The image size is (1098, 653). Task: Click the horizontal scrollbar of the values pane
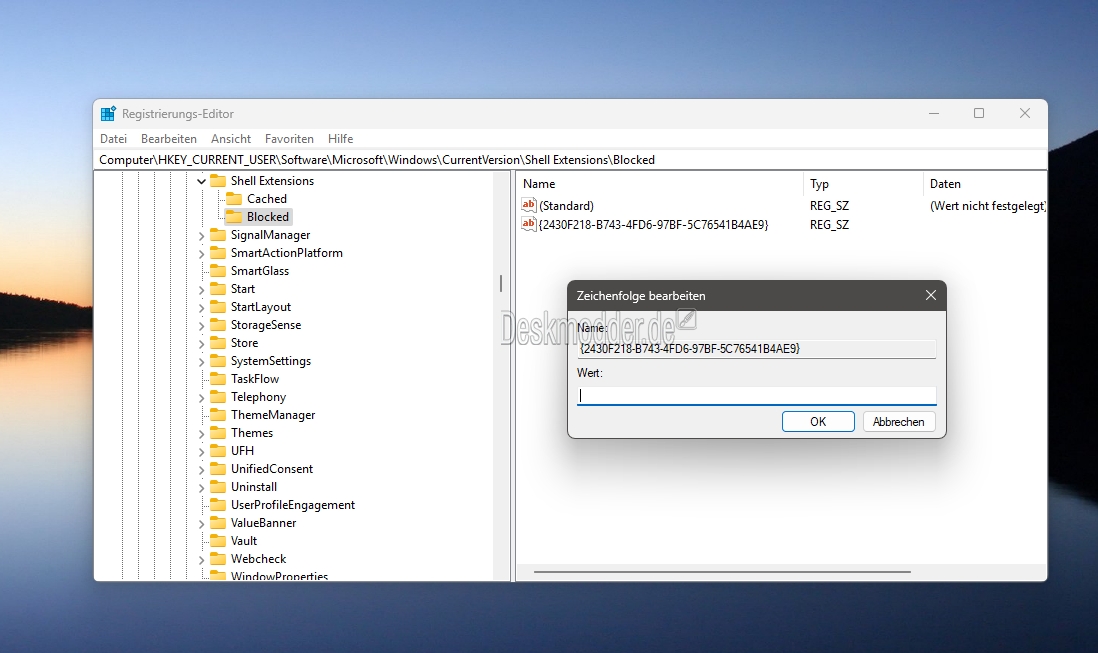(x=722, y=572)
